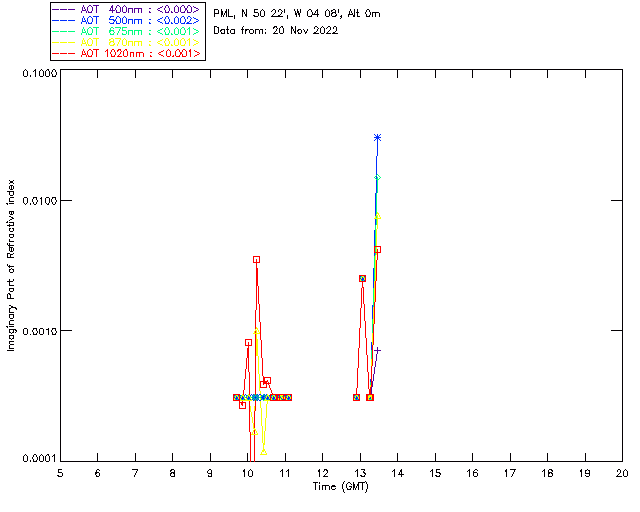The height and width of the screenshot is (512, 640).
Task: Click x-axis label 8
Action: 172,473
